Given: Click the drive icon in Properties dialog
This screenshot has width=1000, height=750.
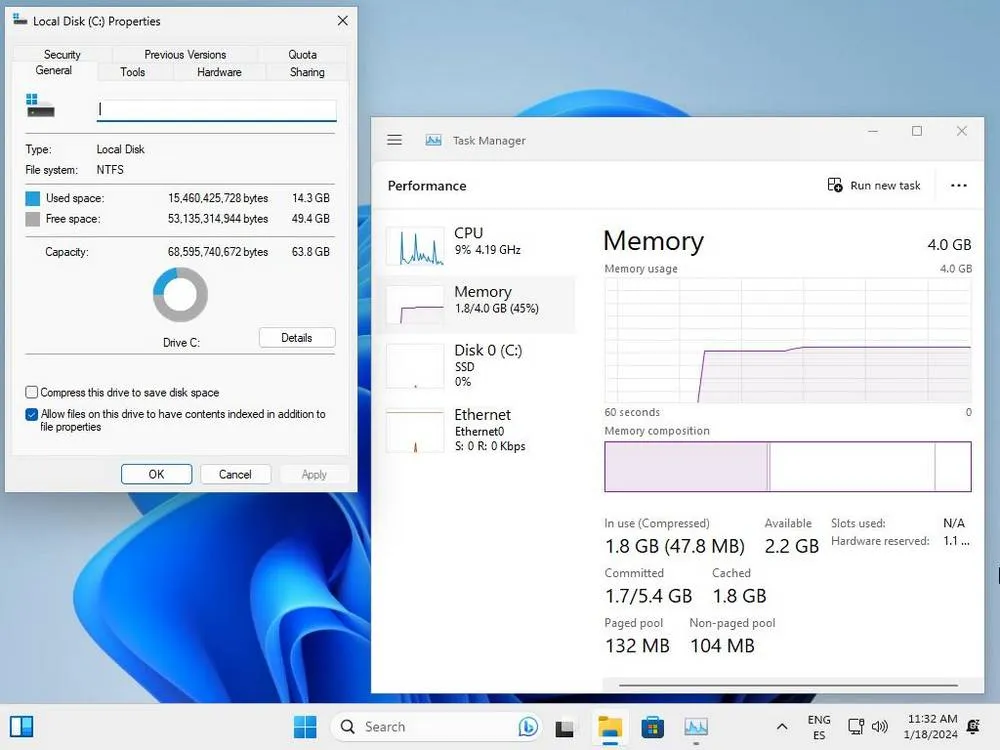Looking at the screenshot, I should click(x=40, y=106).
